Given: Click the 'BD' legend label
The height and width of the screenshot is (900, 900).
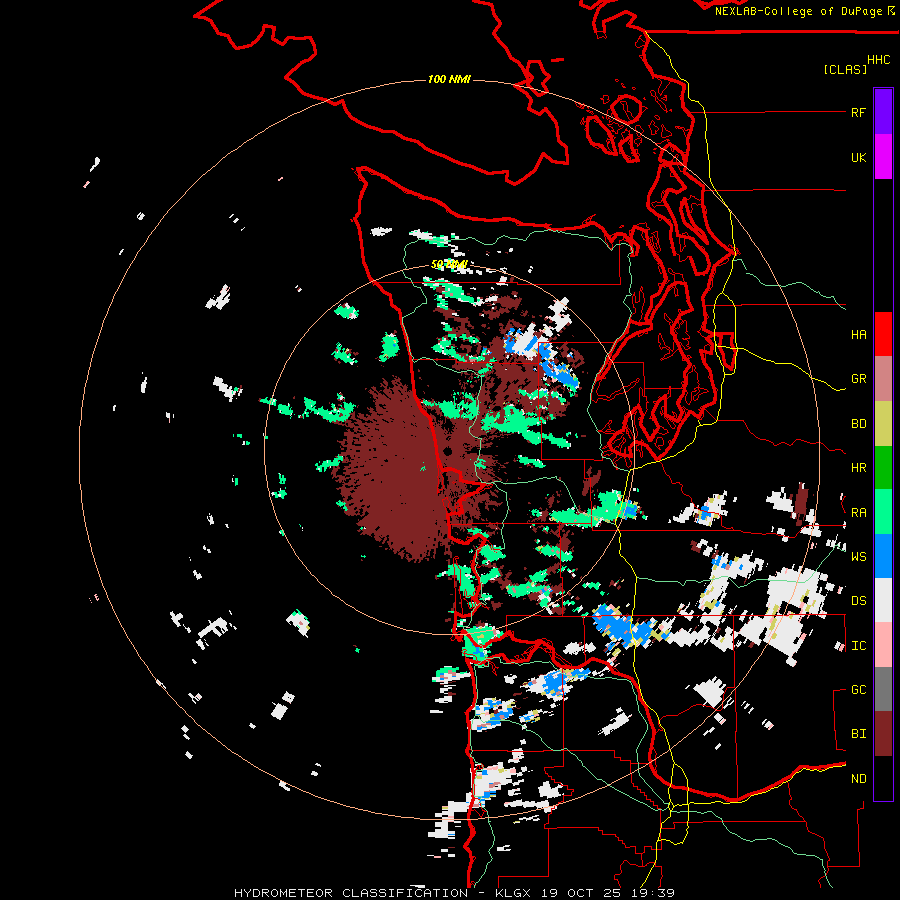Looking at the screenshot, I should (x=858, y=424).
